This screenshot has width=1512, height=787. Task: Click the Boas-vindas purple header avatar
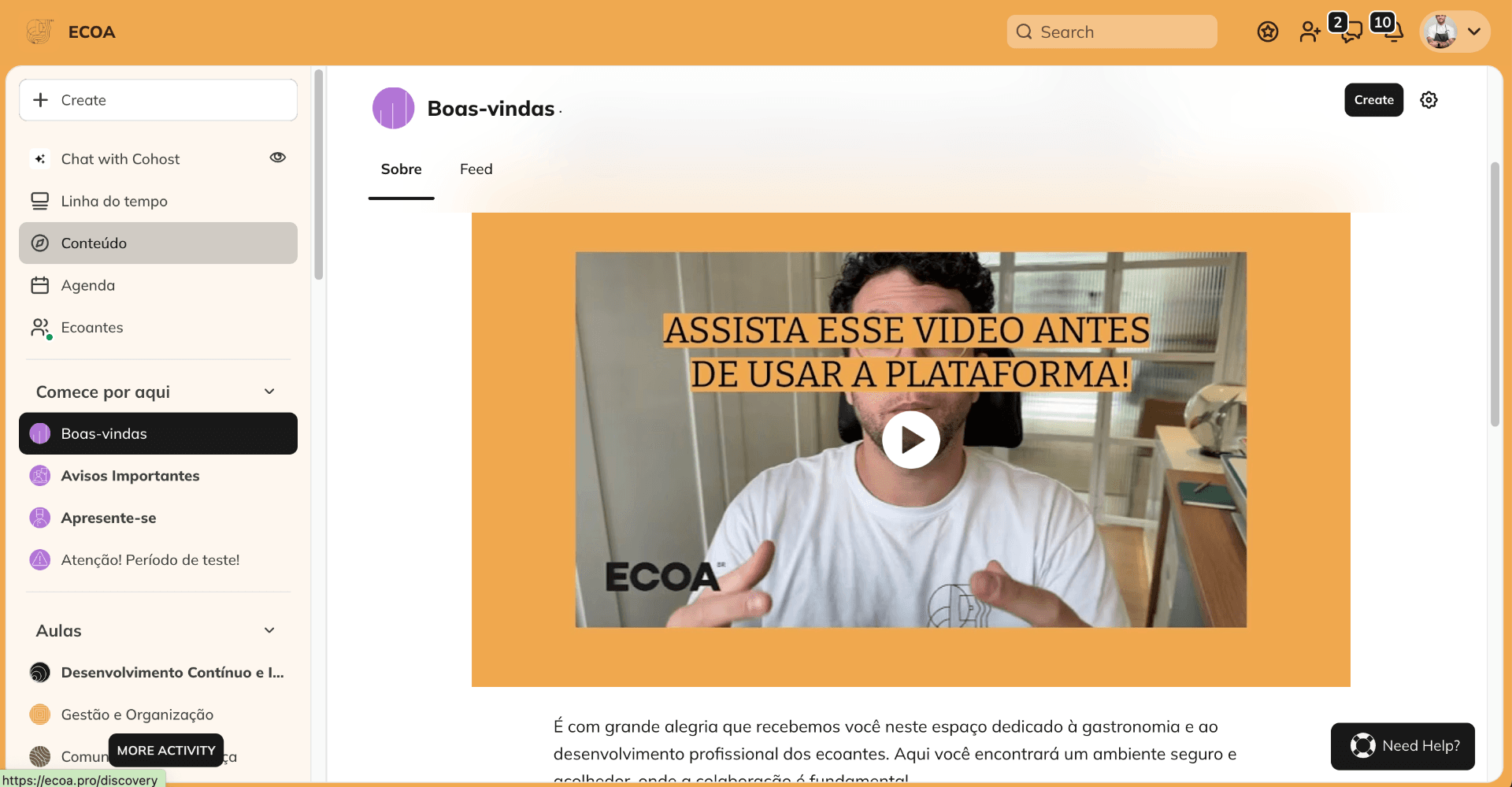click(394, 108)
